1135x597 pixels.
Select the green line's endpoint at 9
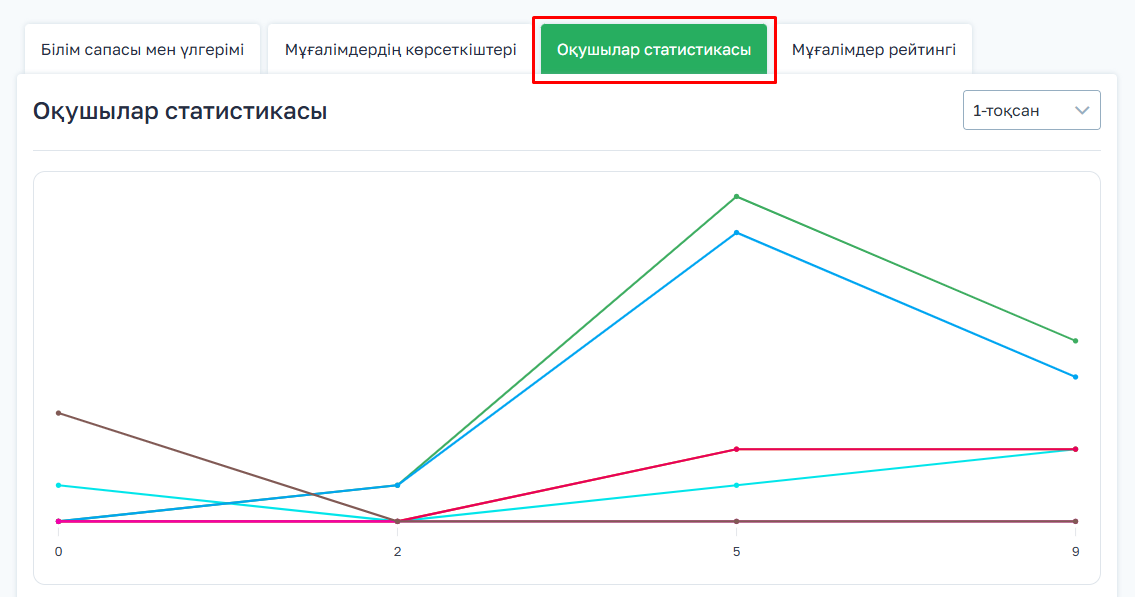click(x=1075, y=341)
